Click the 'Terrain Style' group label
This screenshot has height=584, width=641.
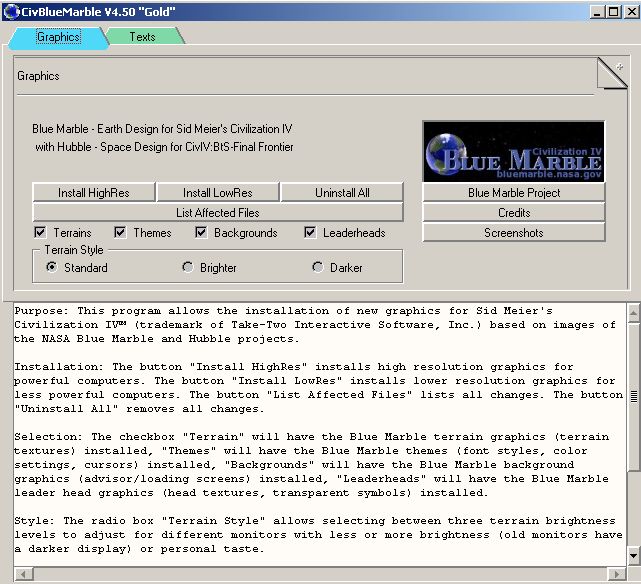74,250
